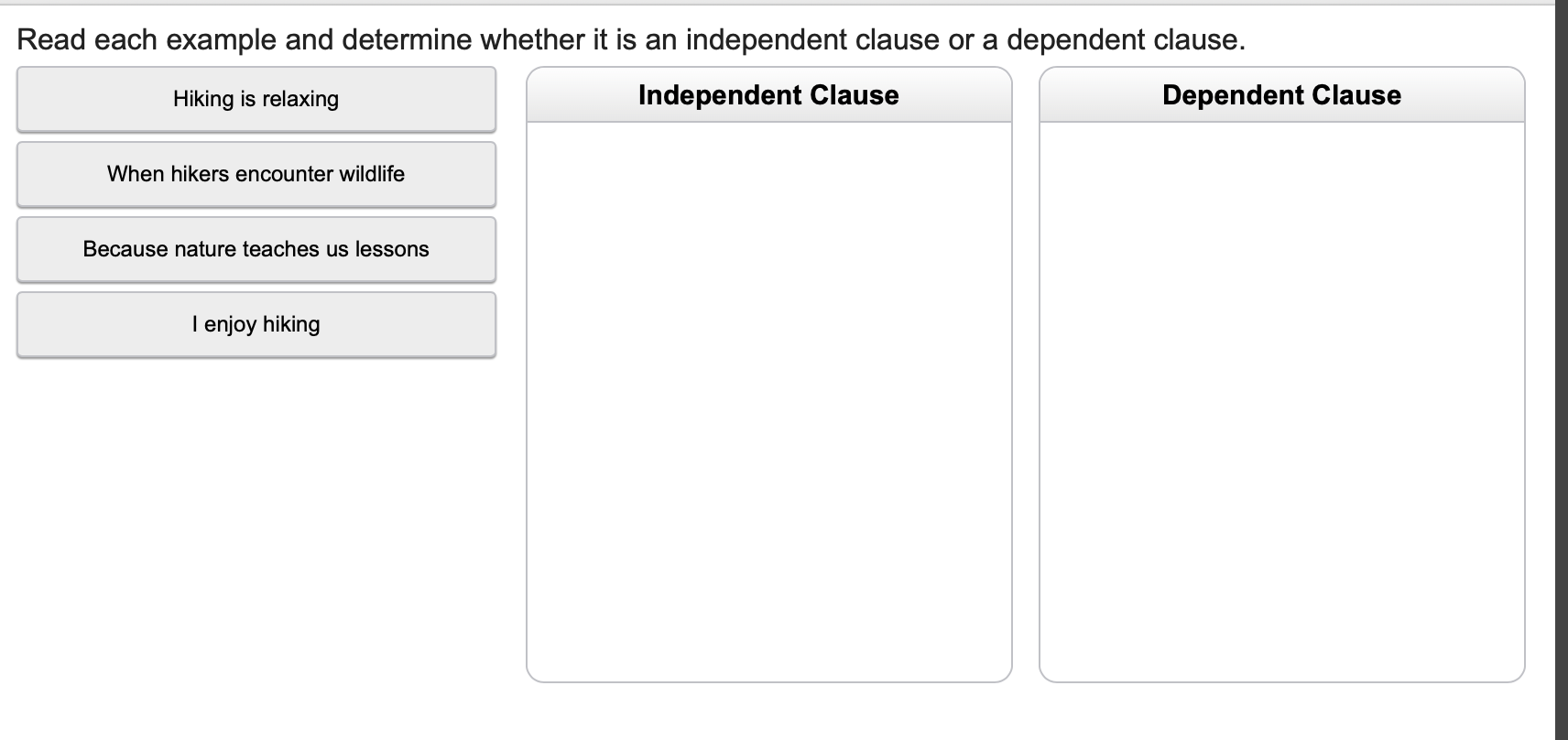Click the "Because nature teaches us lessons" text label
The height and width of the screenshot is (740, 1568).
[256, 248]
